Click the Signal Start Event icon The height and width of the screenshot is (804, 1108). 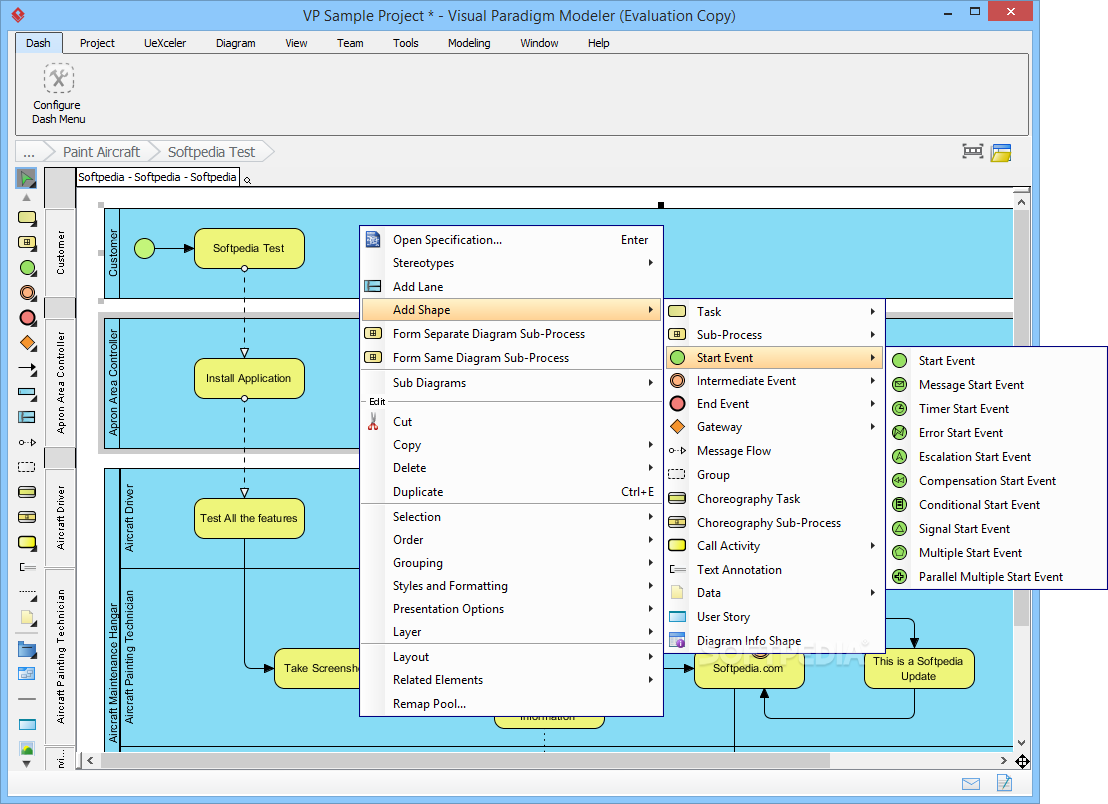click(x=900, y=529)
